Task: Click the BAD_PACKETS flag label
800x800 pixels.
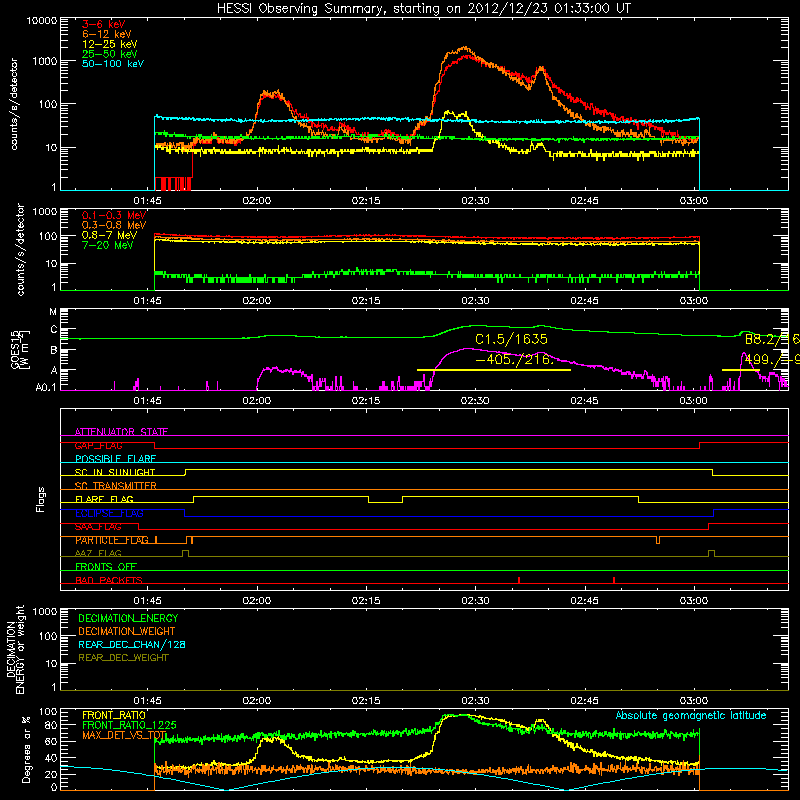Action: (x=109, y=580)
